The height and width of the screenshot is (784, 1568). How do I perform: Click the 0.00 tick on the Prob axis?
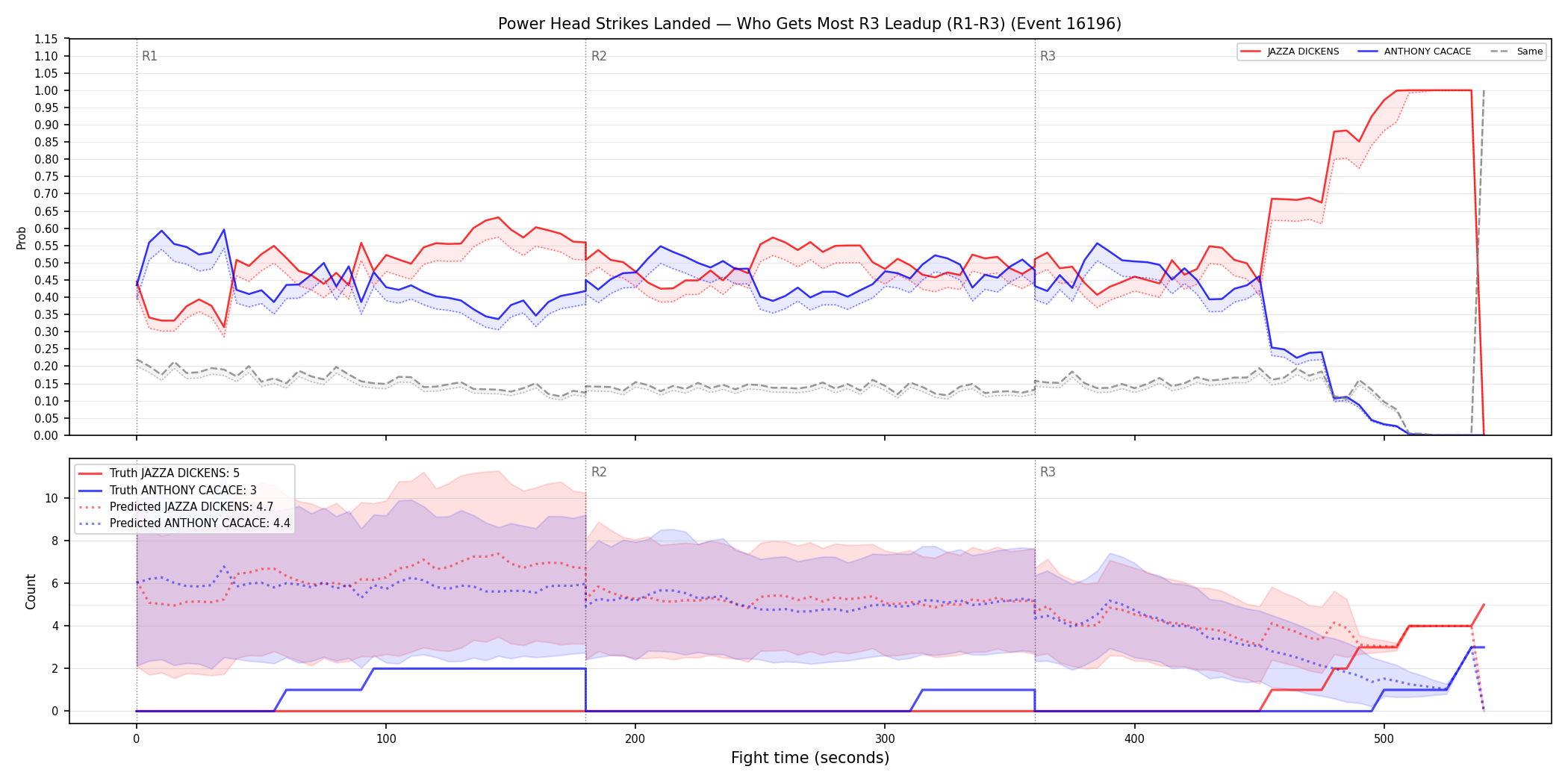(x=46, y=435)
